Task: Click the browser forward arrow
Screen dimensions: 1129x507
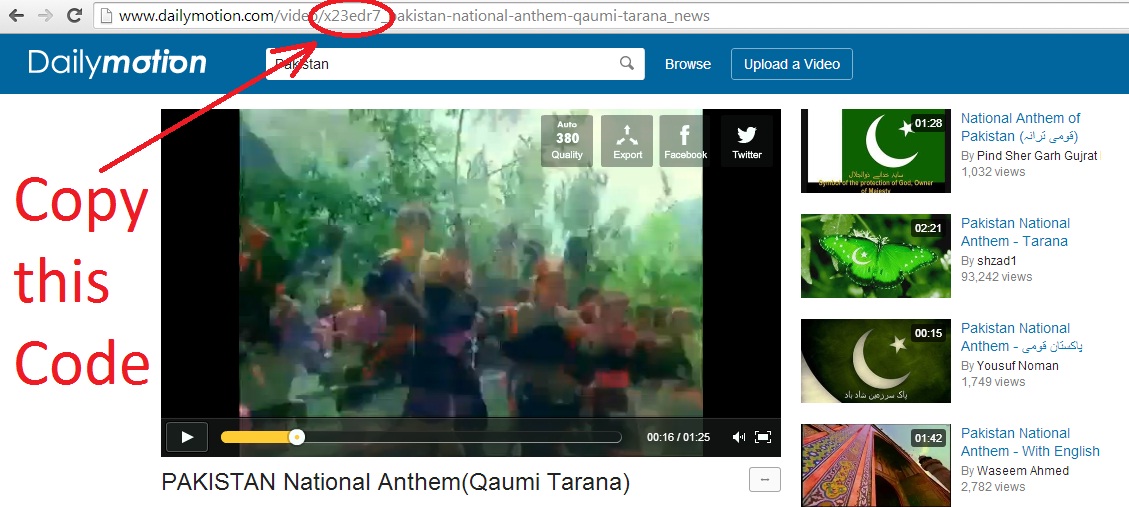Action: tap(45, 15)
